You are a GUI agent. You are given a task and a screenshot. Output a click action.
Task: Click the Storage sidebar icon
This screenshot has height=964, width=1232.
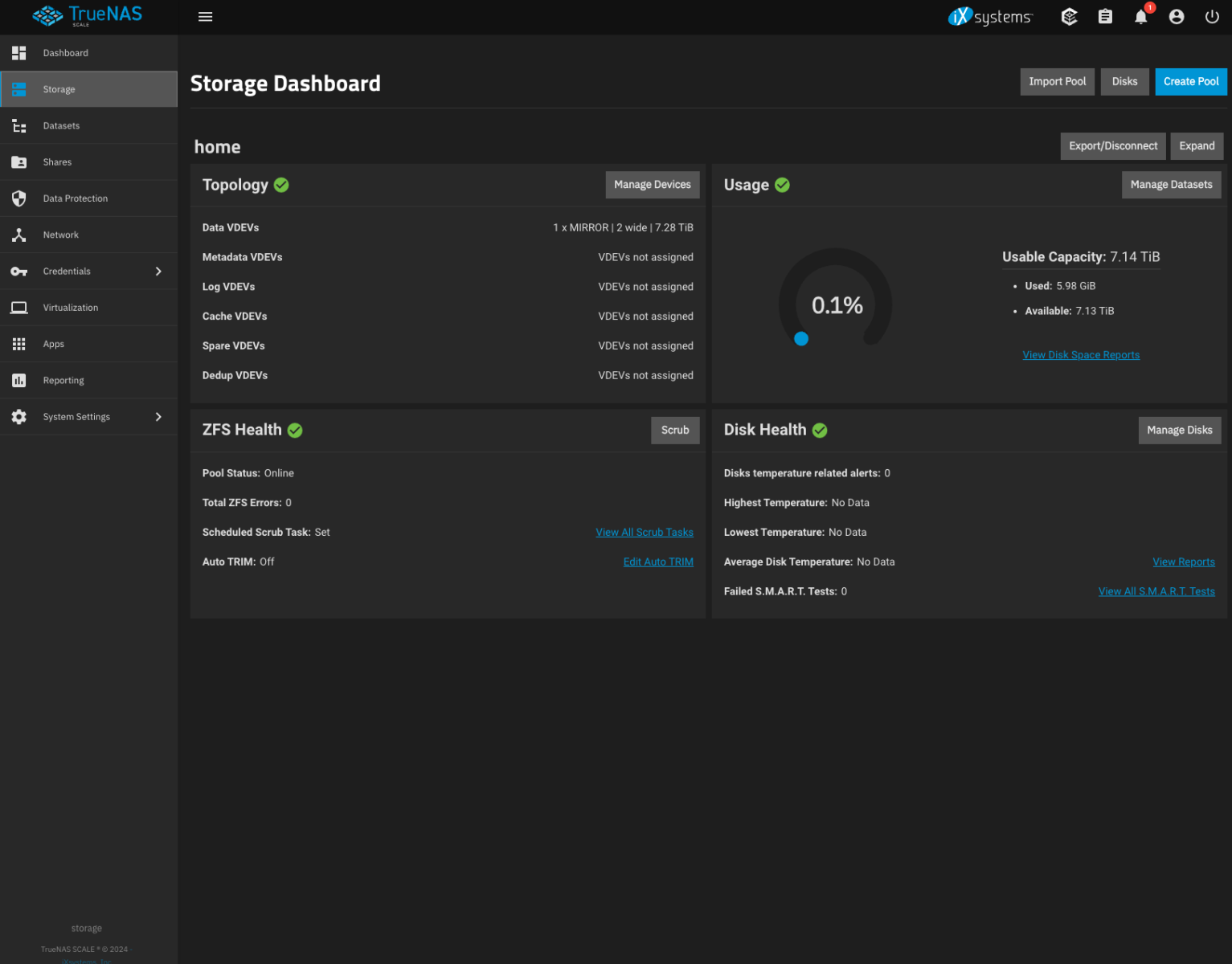(x=19, y=89)
